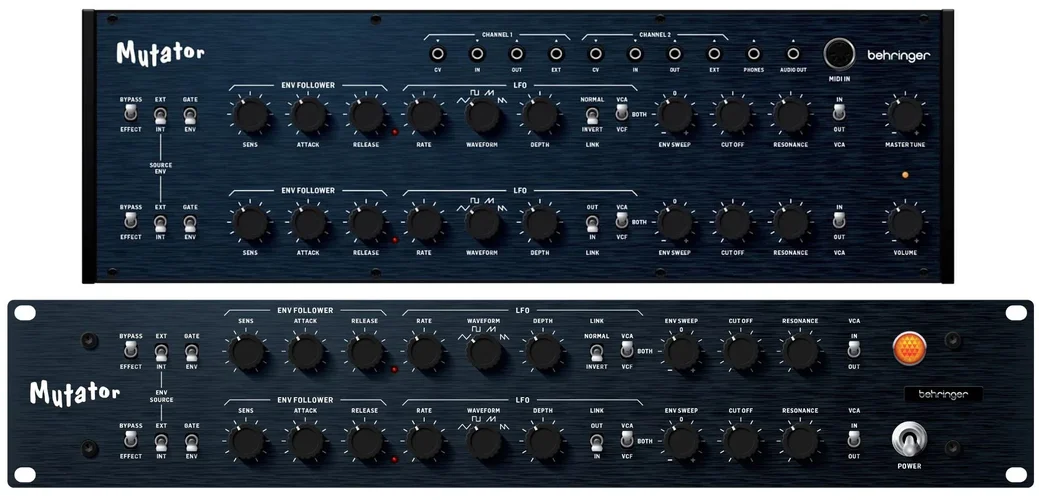Click Channel 2 IN jack on top unit

click(635, 54)
